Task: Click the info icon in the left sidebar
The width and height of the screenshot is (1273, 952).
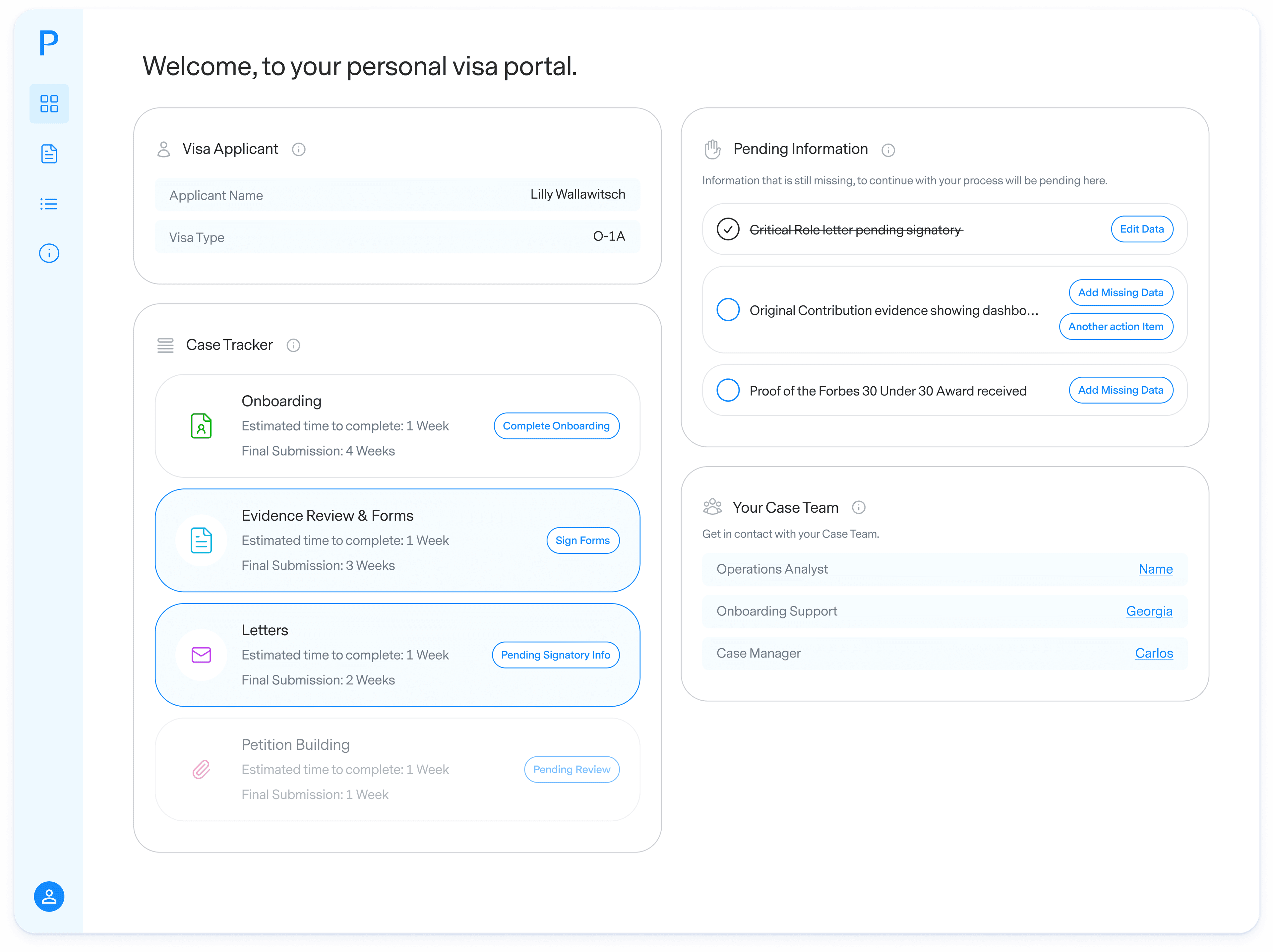Action: [49, 253]
